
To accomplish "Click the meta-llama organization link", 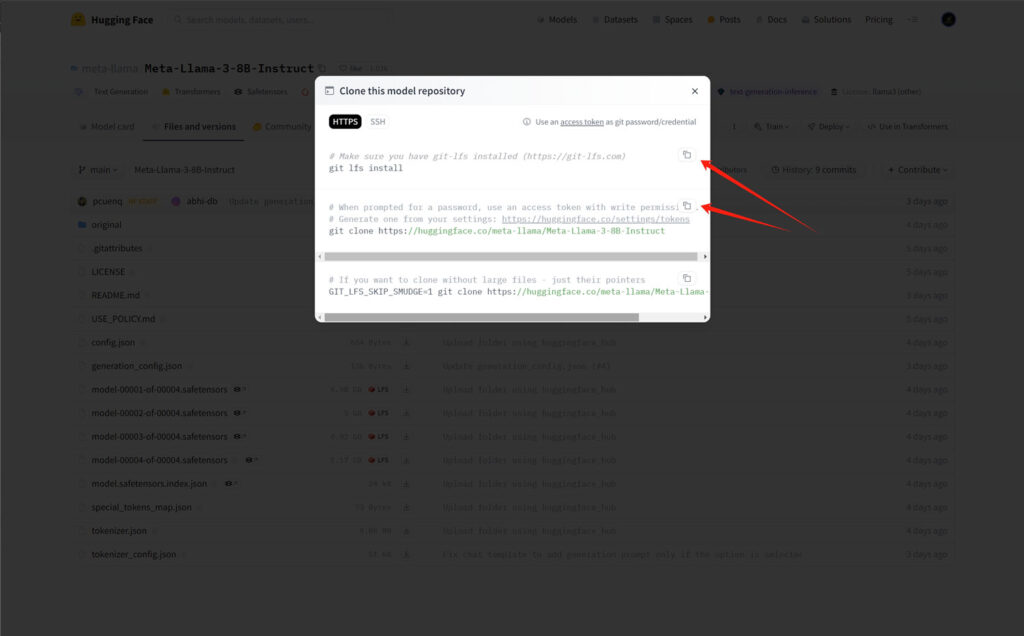I will (110, 69).
